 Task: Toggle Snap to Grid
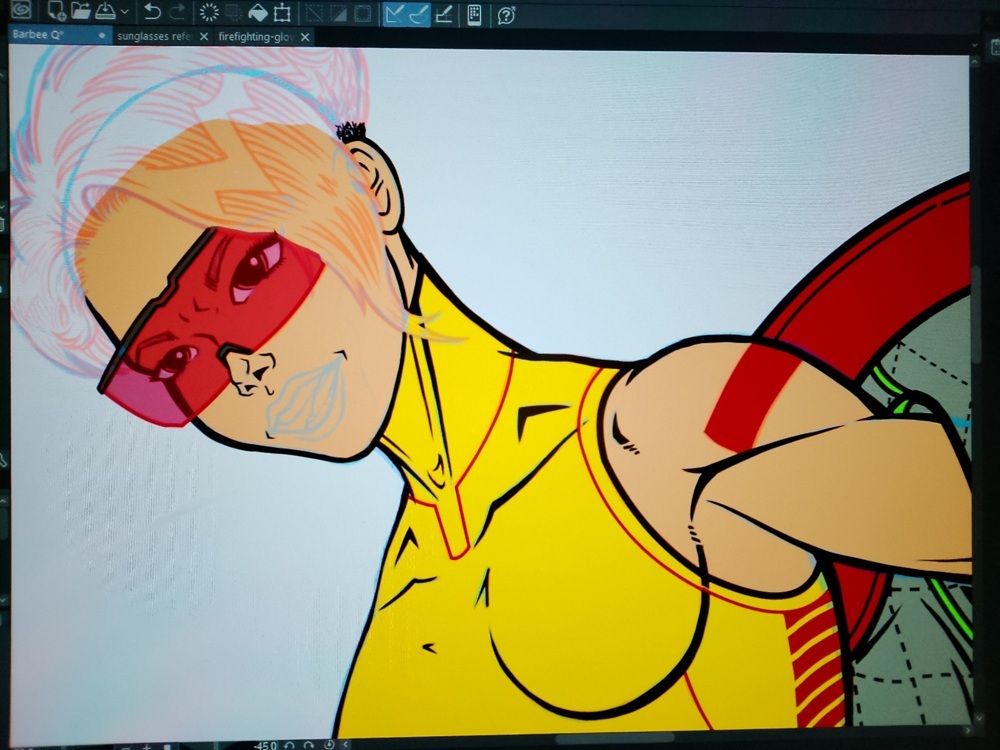pyautogui.click(x=444, y=13)
